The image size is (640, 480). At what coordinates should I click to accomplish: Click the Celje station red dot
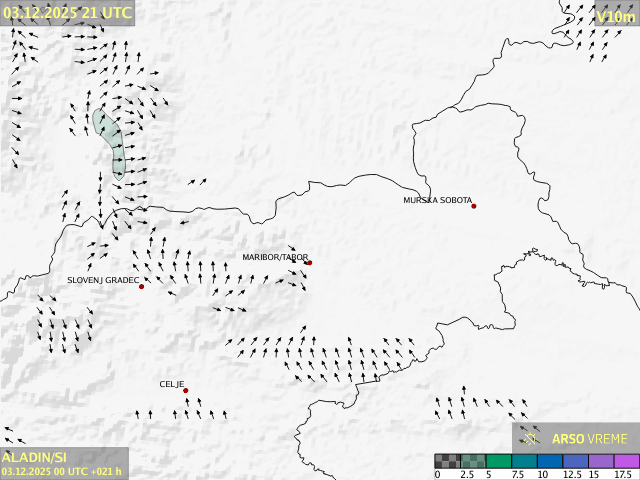click(x=185, y=391)
